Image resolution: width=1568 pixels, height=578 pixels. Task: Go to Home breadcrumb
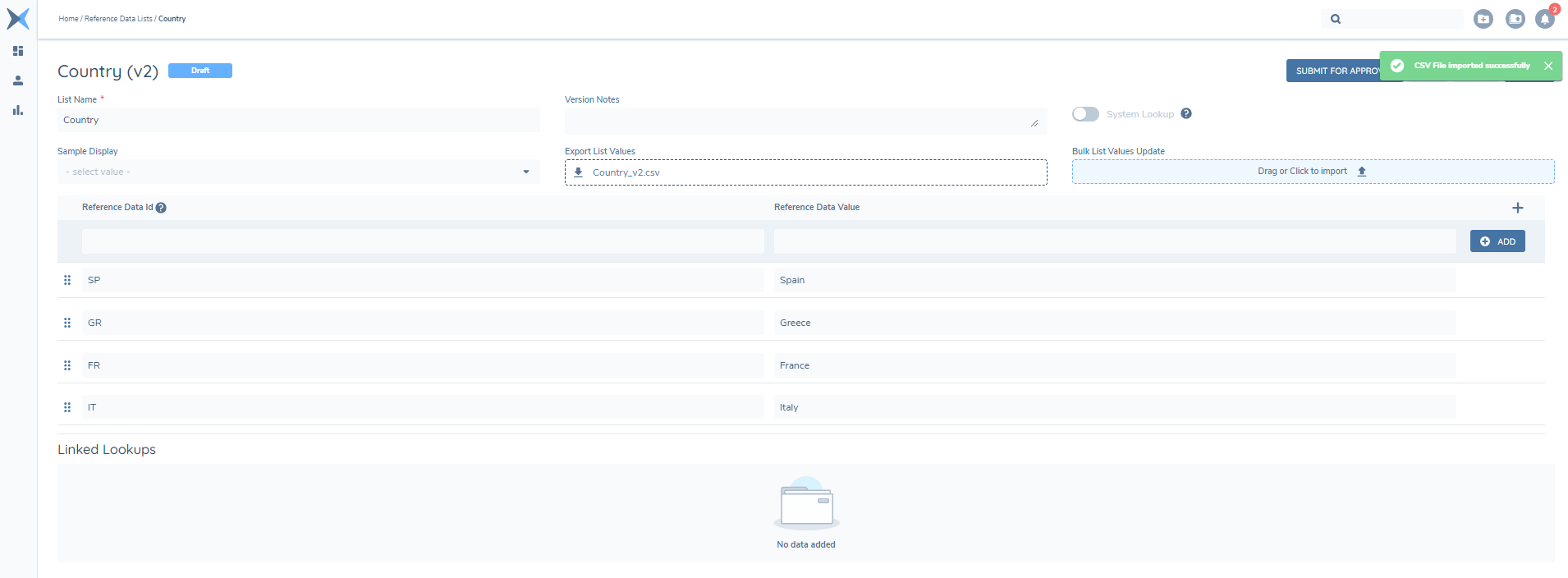(68, 19)
